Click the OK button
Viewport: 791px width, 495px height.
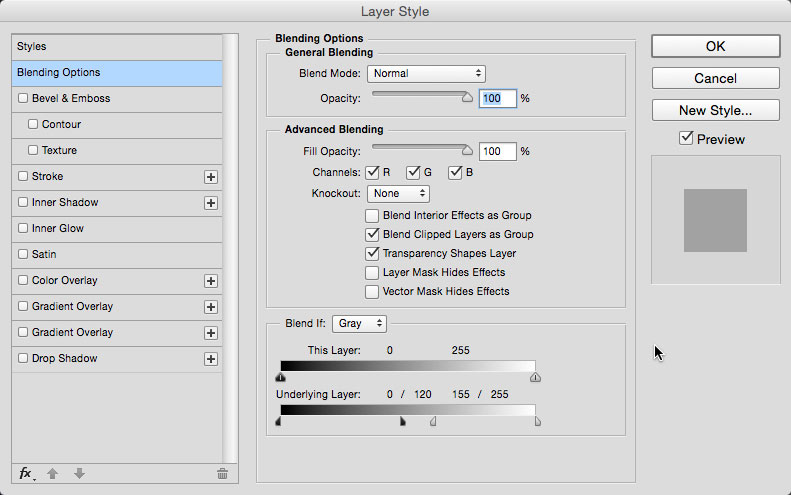point(715,46)
